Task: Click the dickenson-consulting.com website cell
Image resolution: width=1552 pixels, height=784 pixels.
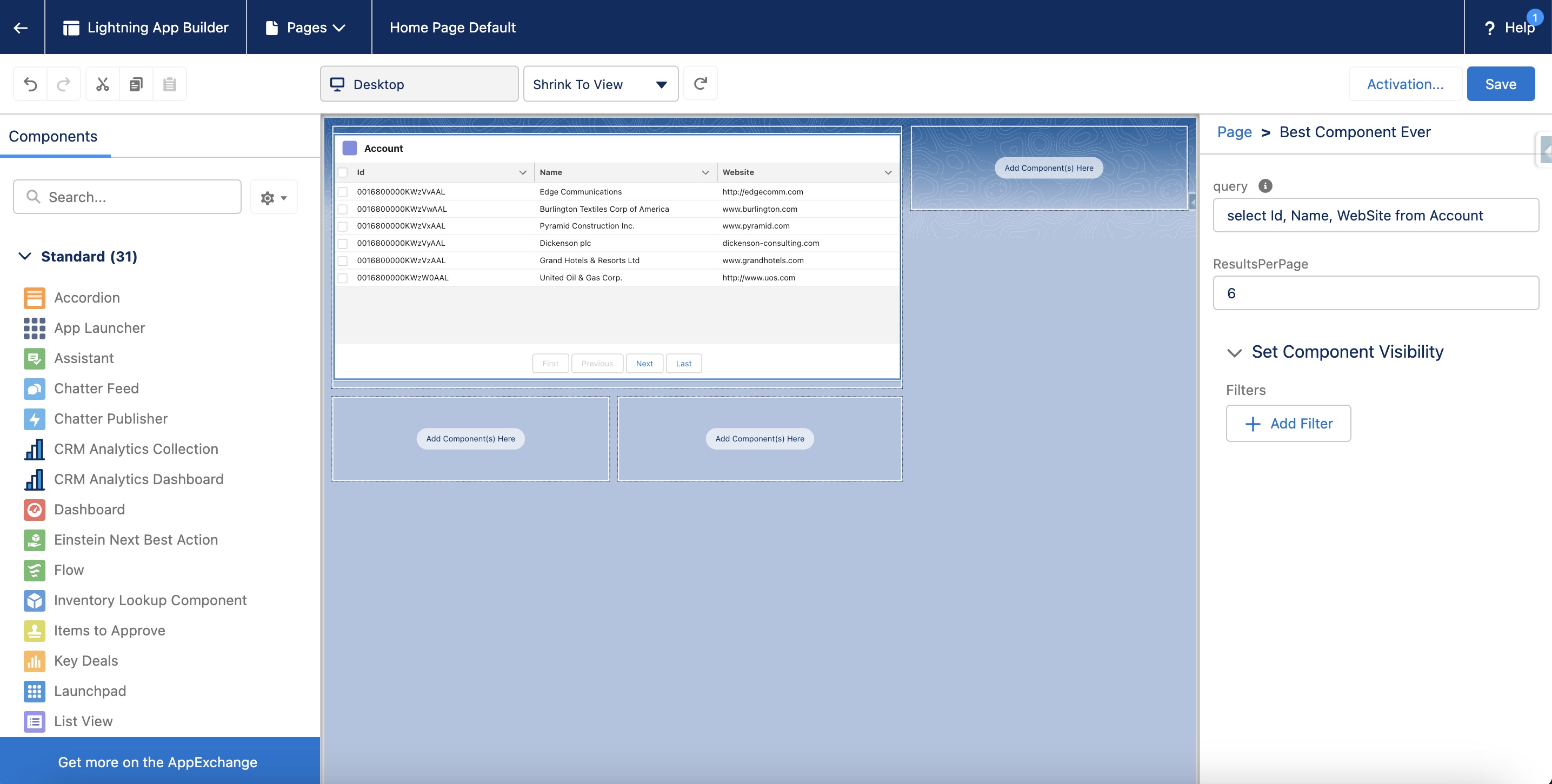Action: [x=770, y=243]
